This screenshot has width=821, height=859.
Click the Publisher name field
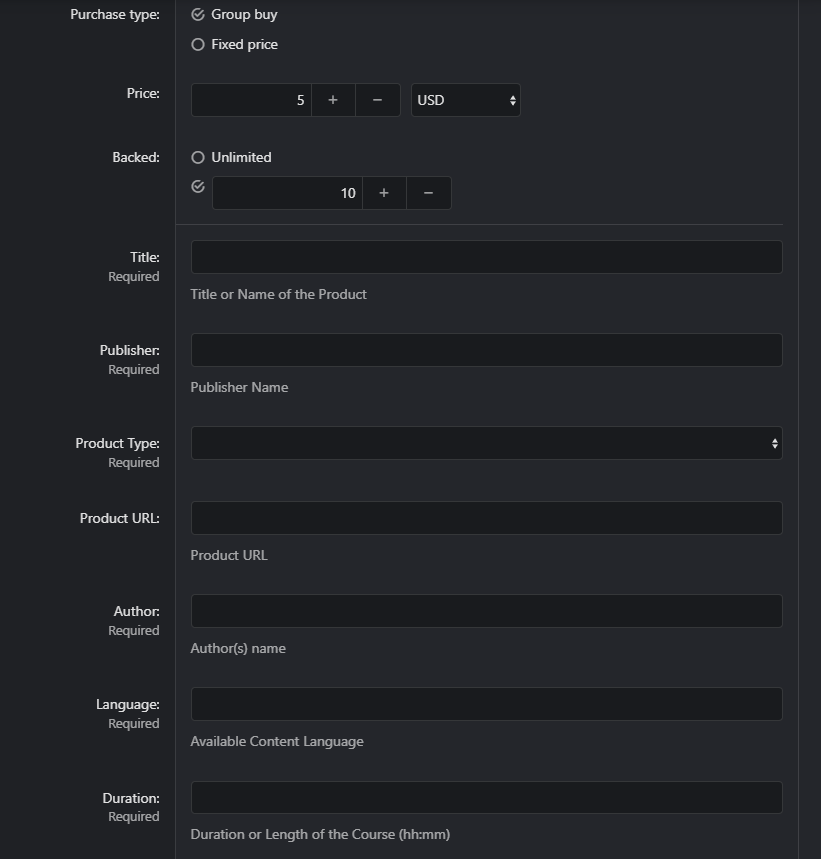486,349
